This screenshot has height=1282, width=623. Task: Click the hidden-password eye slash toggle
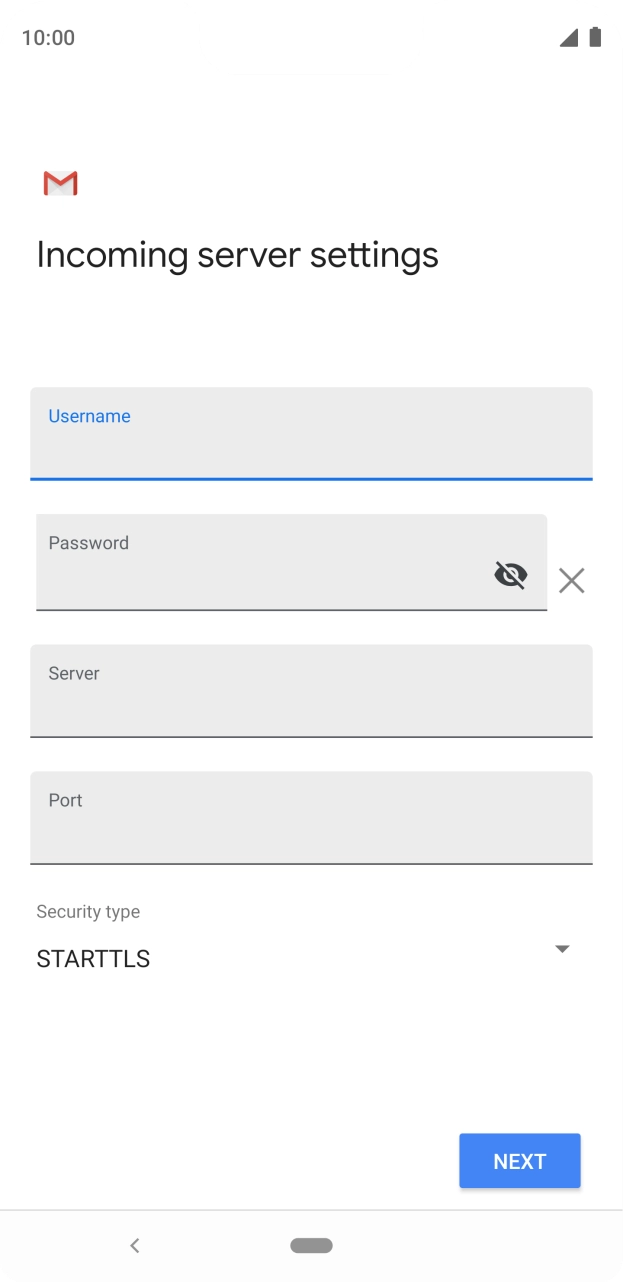[511, 574]
